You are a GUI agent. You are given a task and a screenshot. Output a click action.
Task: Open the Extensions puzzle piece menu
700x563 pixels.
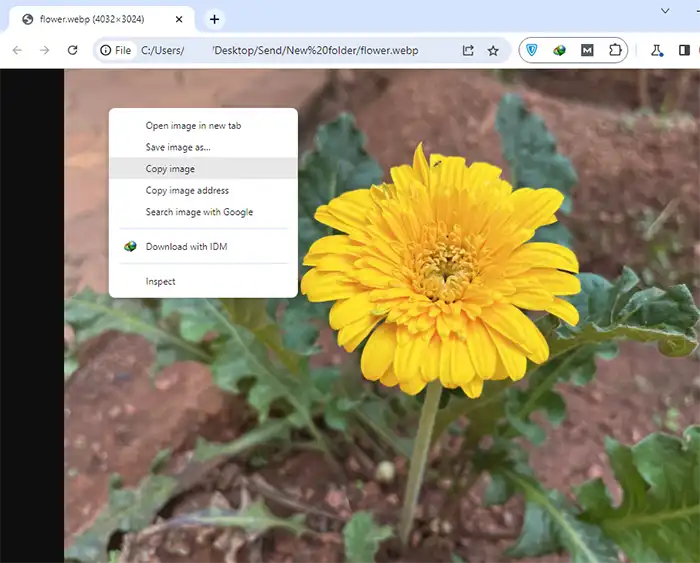pos(615,50)
